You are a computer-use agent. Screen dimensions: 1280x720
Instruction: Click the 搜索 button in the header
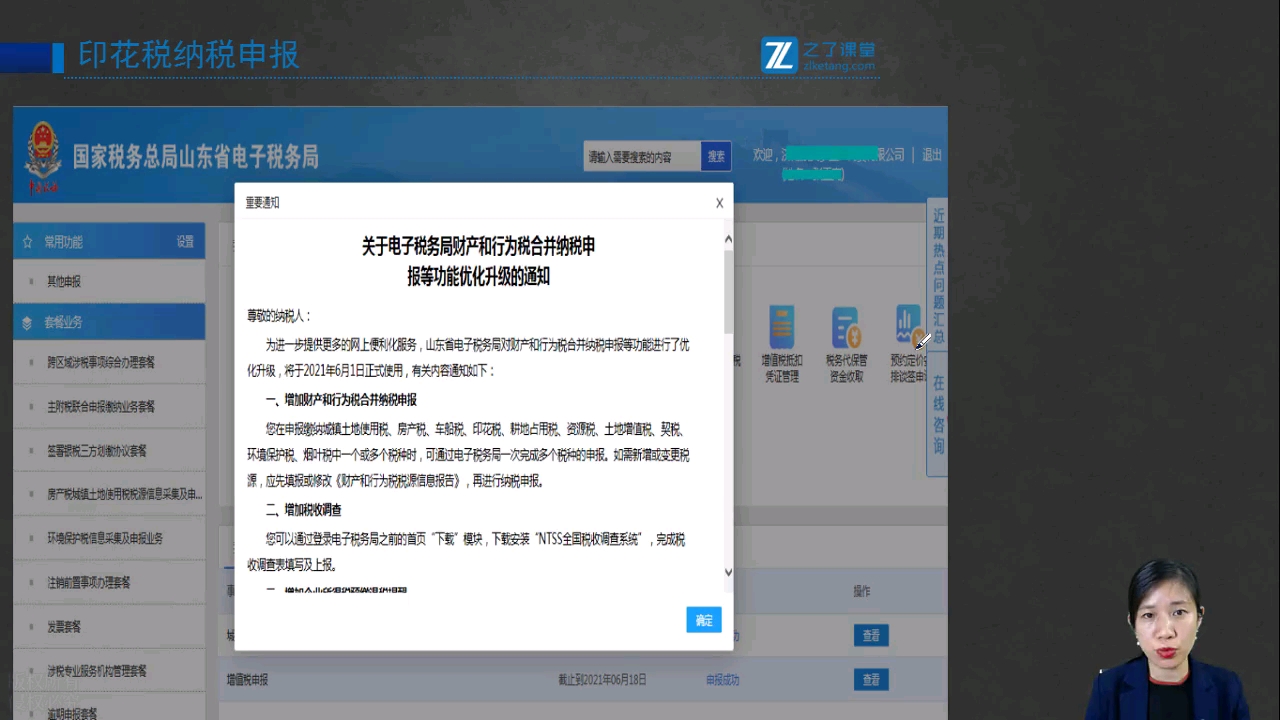click(716, 157)
